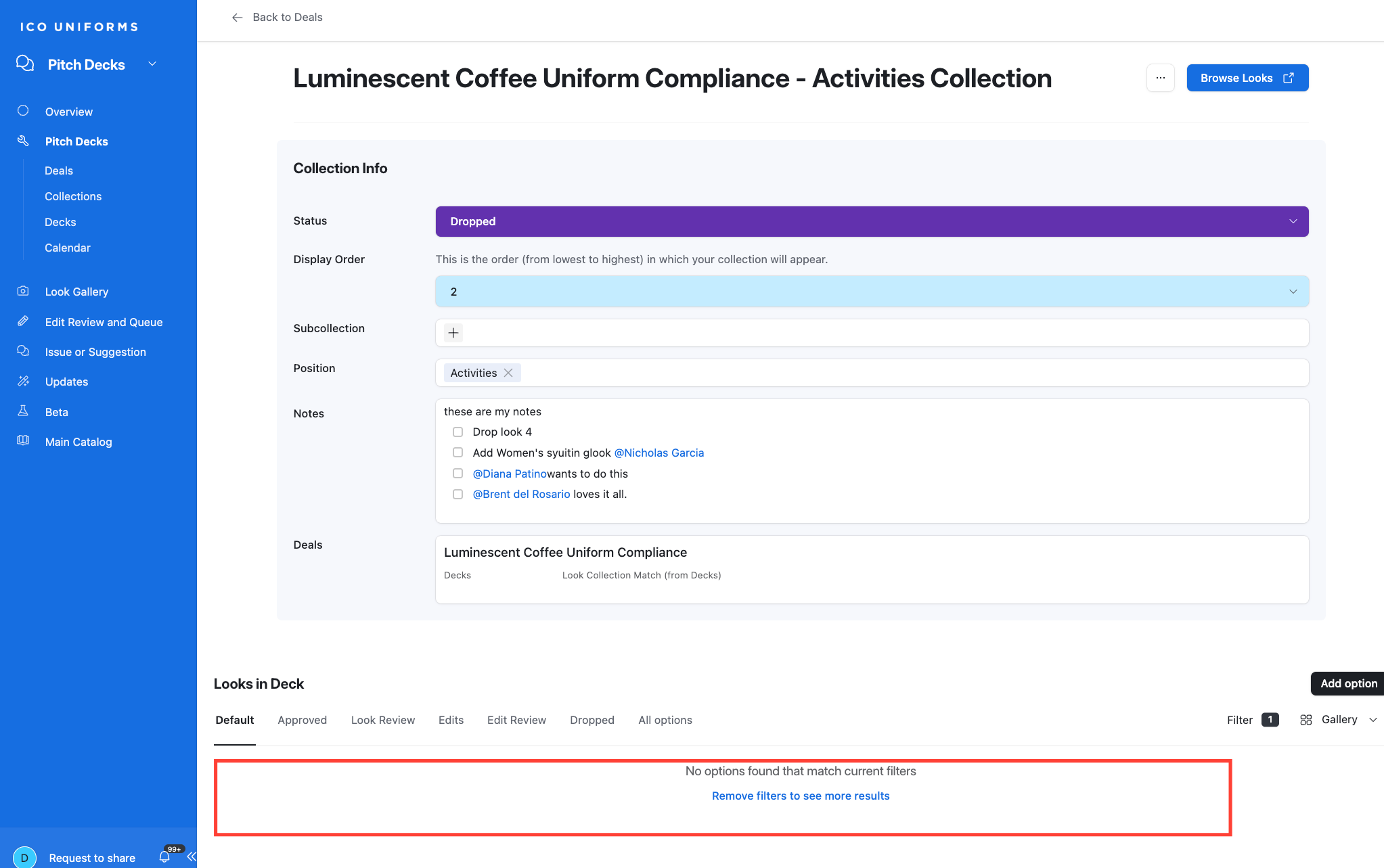Collapse sidebar with double chevron icon
Image resolution: width=1384 pixels, height=868 pixels.
click(192, 856)
